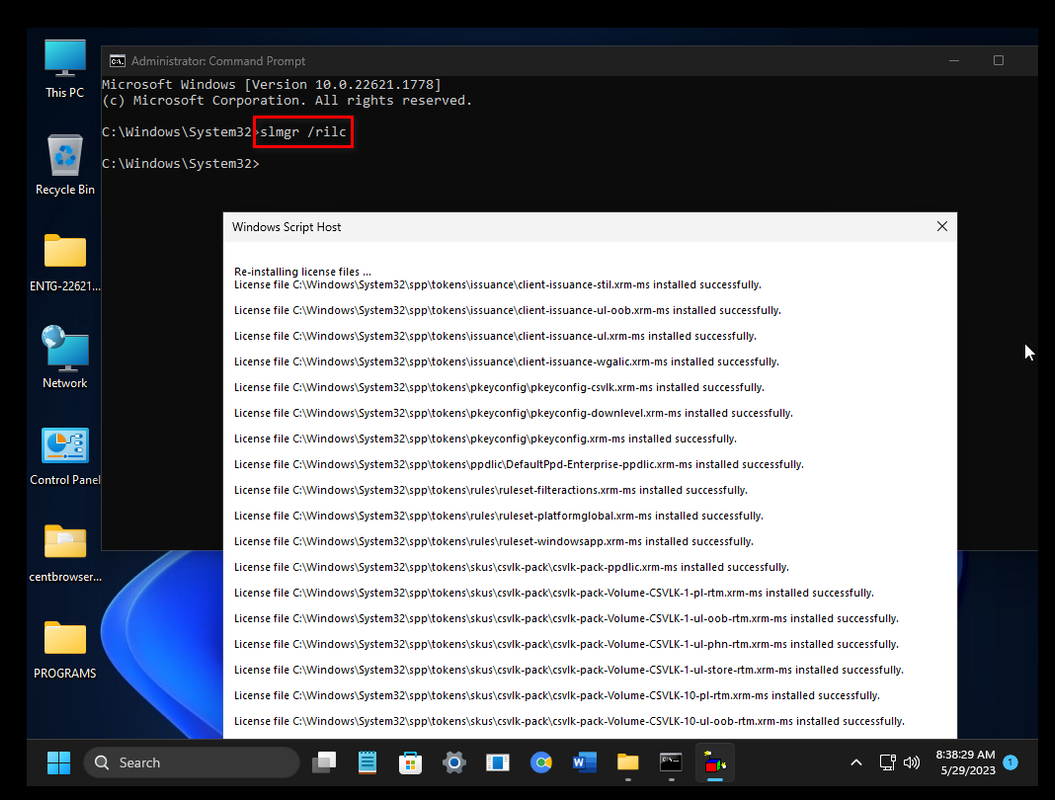Image resolution: width=1055 pixels, height=800 pixels.
Task: Click pkeyconfig\pkeyconfig.xrm-ms license line
Action: (485, 439)
